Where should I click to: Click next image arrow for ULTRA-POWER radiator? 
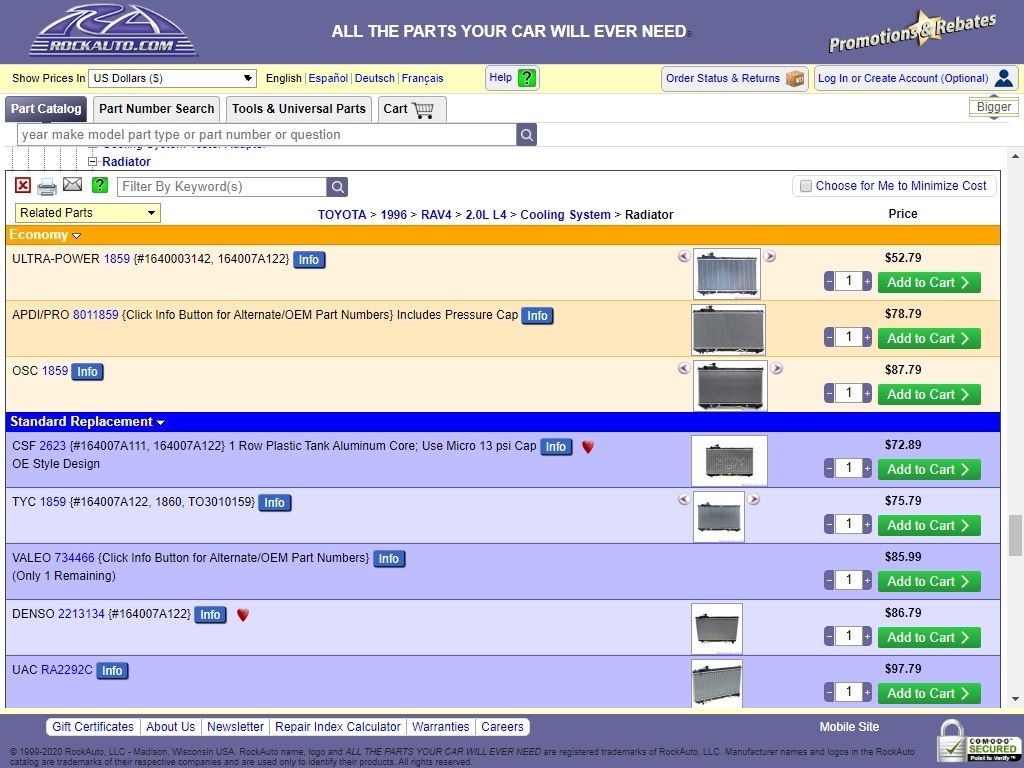[770, 256]
